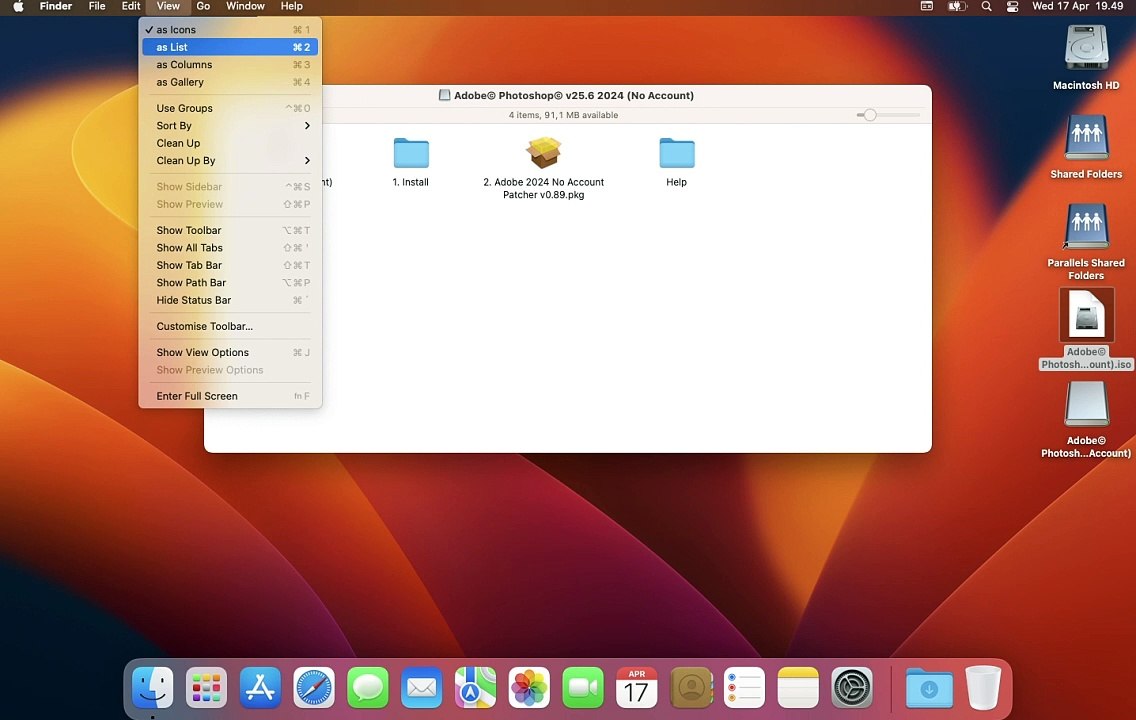Screen dimensions: 1136x720
Task: Select 'Show All Tabs' menu item
Action: click(x=230, y=248)
